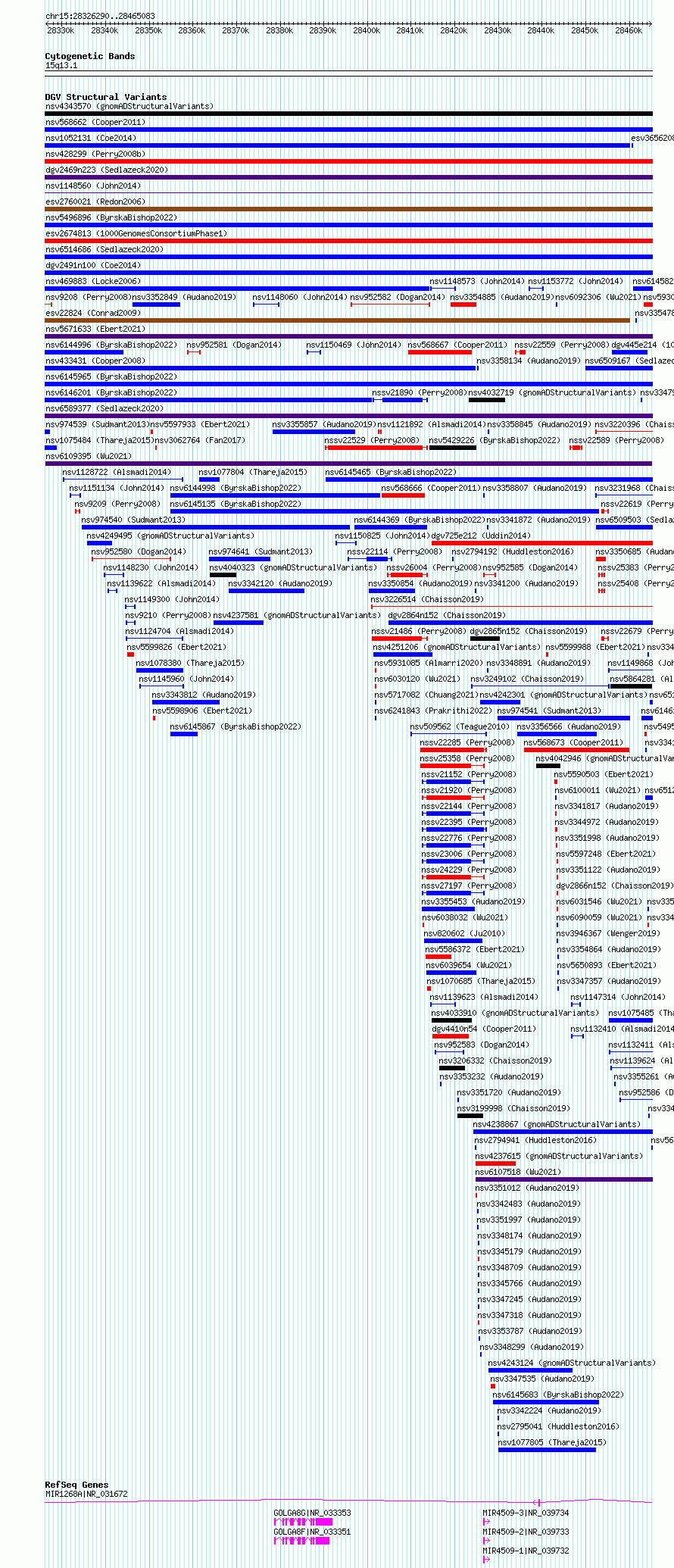Open gene label MIR4509-2|NR_039733
Screen dimensions: 674x1568
click(526, 1532)
